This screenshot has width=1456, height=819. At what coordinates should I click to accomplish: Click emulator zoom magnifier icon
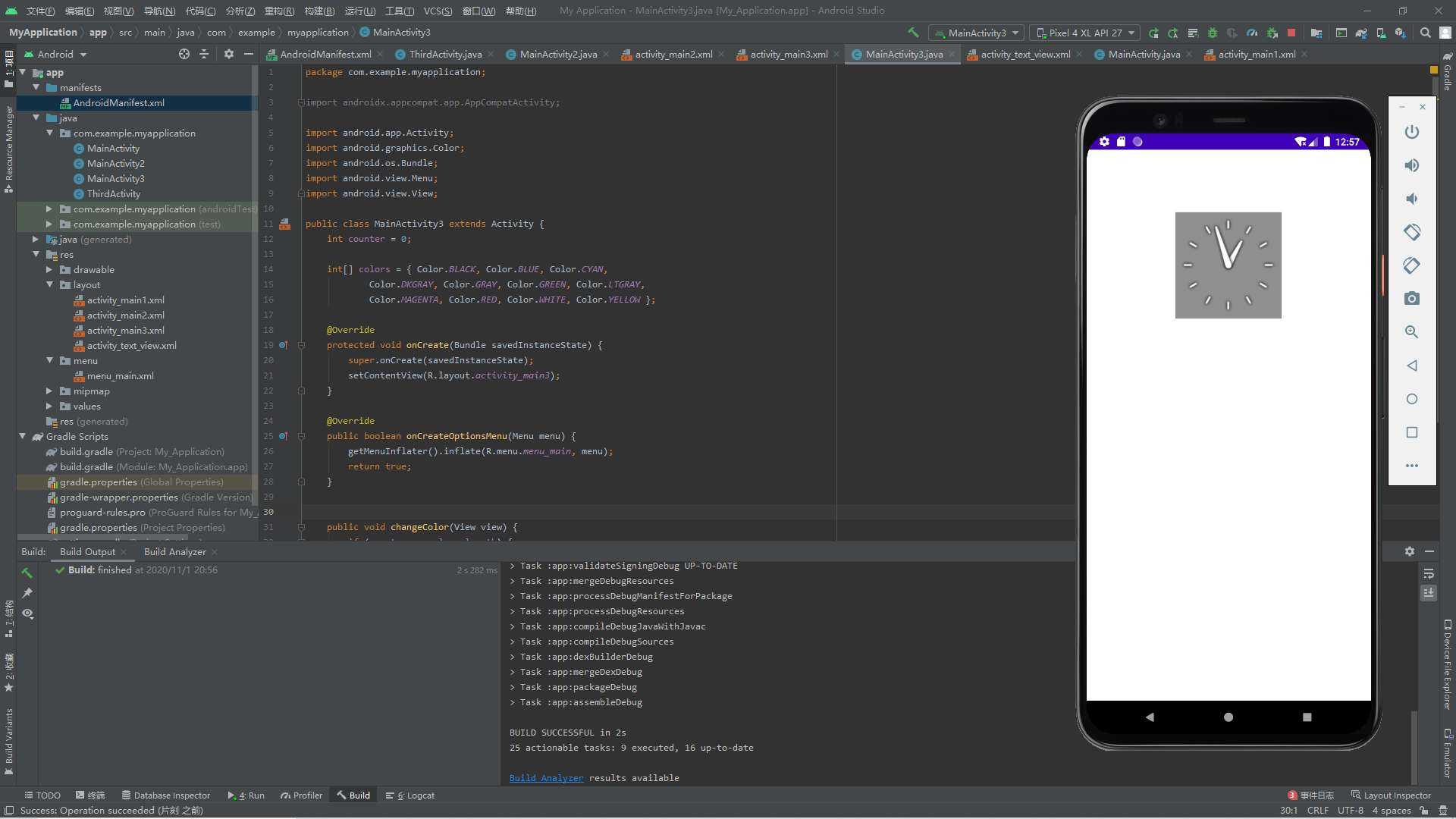pos(1411,332)
